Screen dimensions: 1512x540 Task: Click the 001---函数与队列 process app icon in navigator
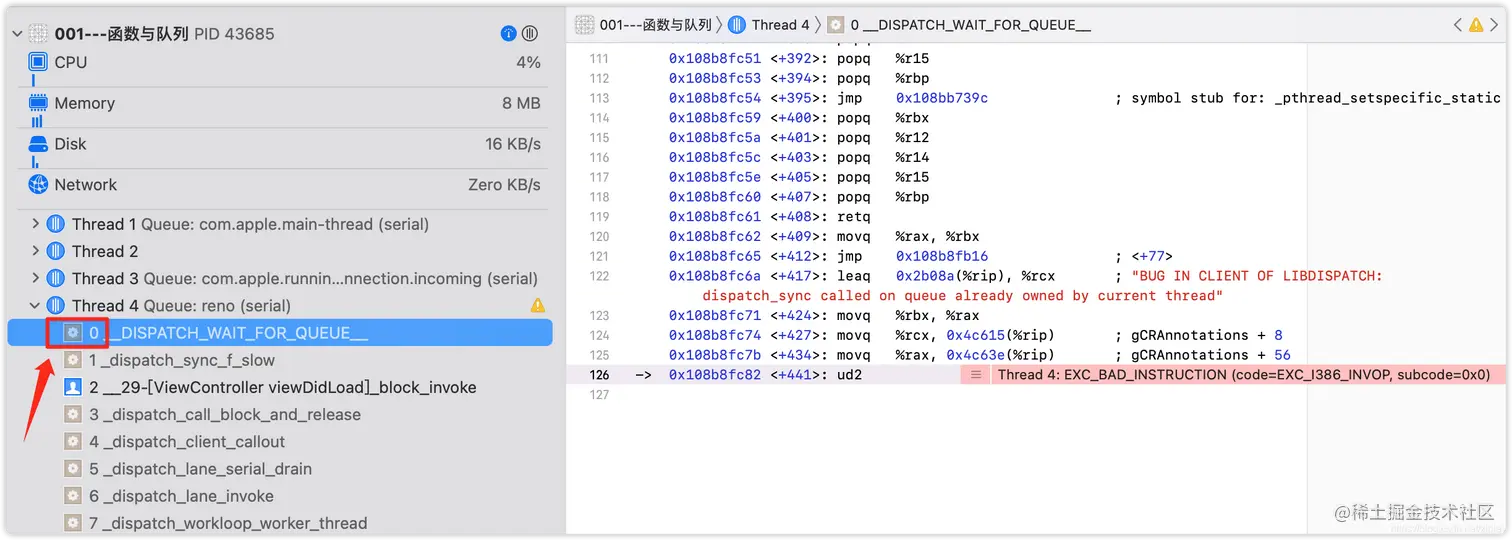(38, 34)
